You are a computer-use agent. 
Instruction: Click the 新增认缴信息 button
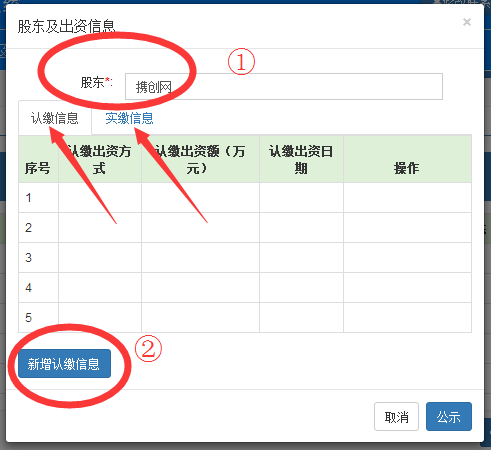64,363
